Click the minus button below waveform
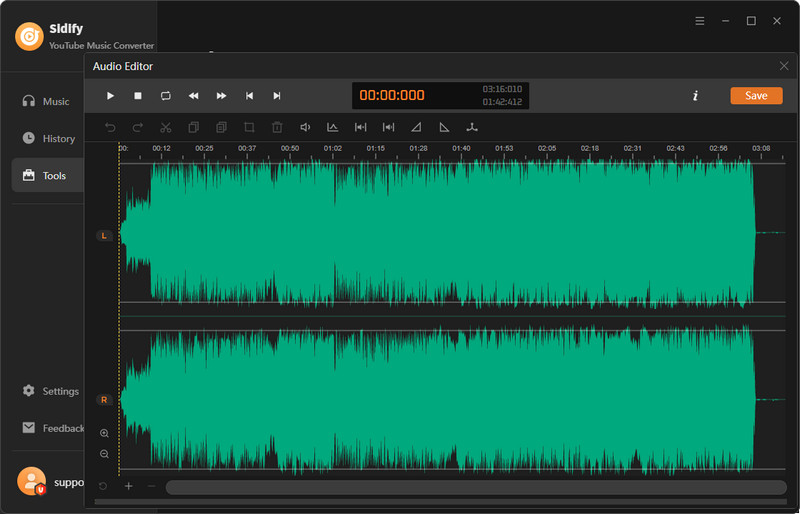 152,486
